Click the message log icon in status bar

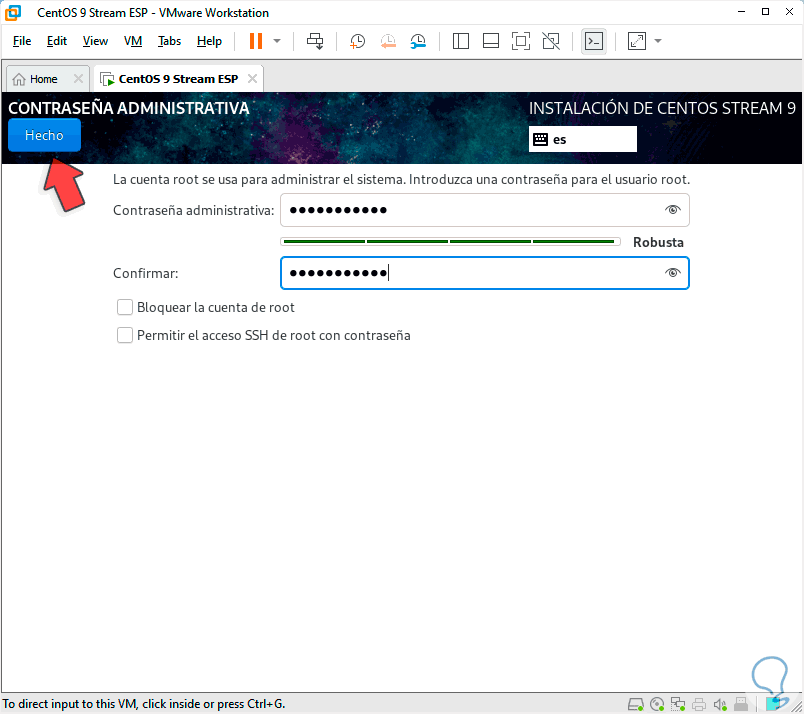pos(775,703)
